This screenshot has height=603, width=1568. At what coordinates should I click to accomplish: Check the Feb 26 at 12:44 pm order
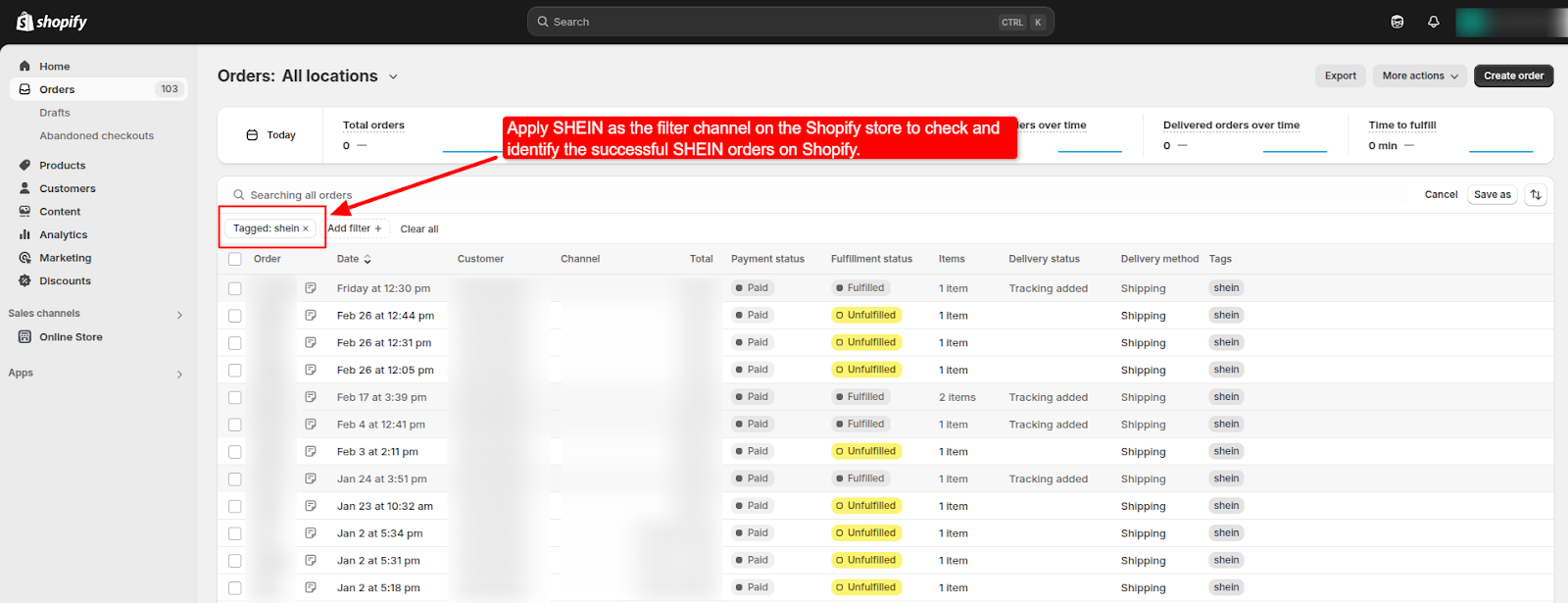(235, 316)
